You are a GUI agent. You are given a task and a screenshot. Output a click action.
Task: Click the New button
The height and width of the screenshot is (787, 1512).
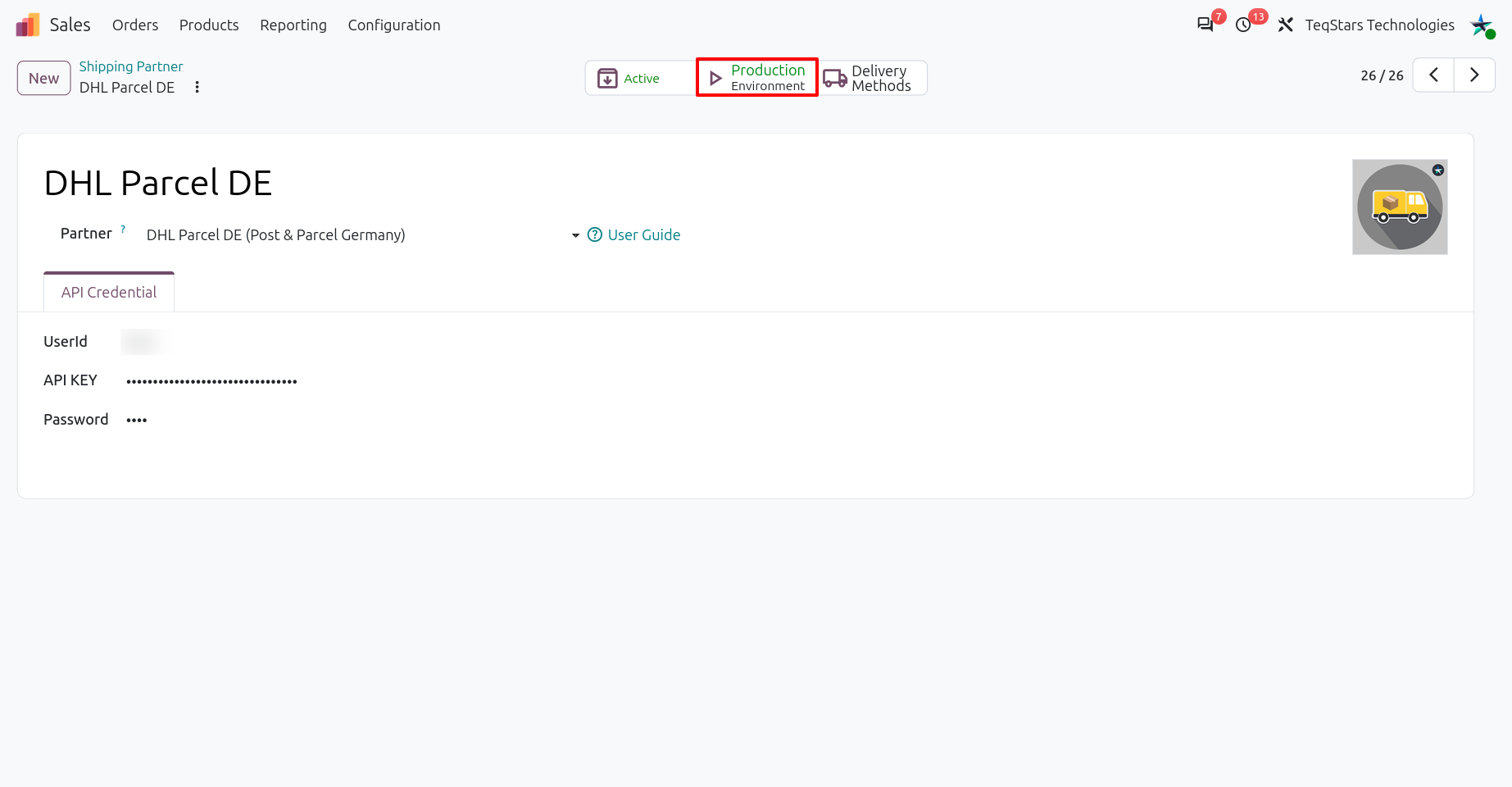click(44, 78)
